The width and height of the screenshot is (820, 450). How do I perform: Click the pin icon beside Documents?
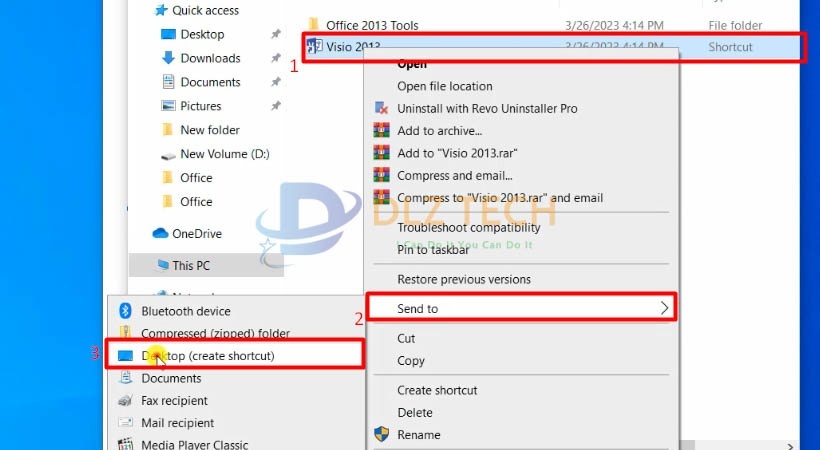[276, 82]
